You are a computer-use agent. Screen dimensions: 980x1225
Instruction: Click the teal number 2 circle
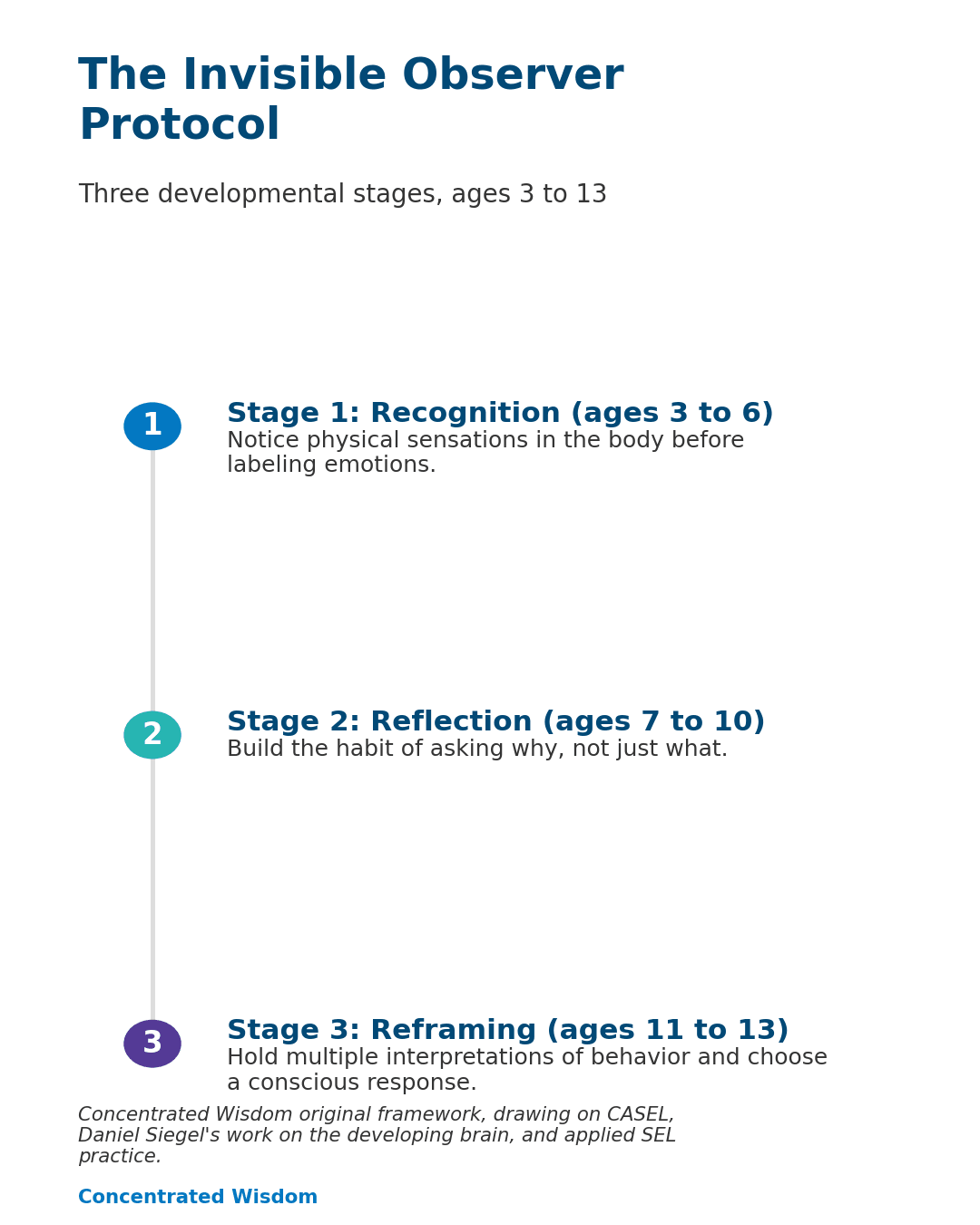tap(152, 735)
